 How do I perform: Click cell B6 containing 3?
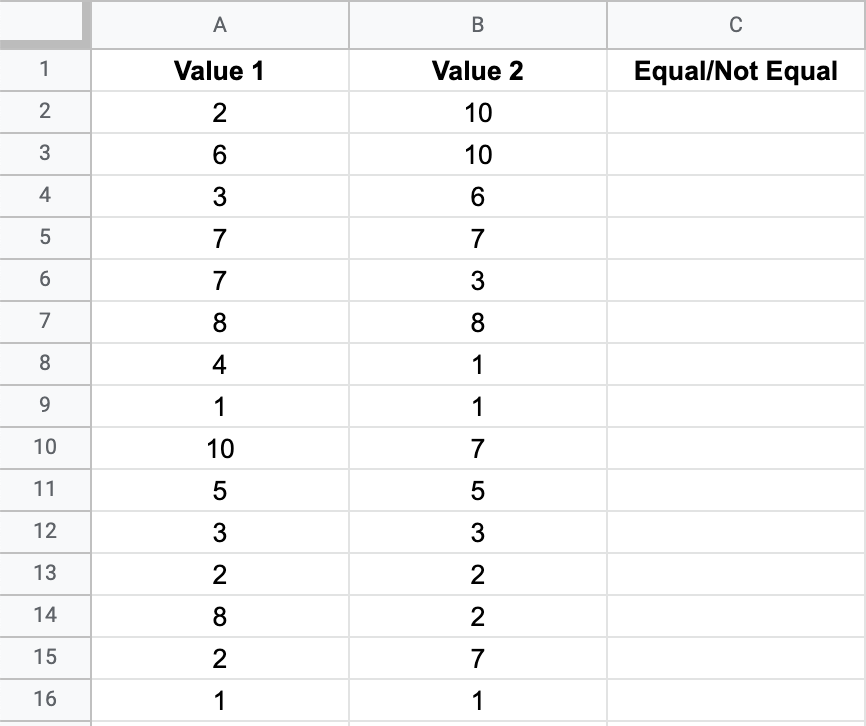pyautogui.click(x=477, y=280)
